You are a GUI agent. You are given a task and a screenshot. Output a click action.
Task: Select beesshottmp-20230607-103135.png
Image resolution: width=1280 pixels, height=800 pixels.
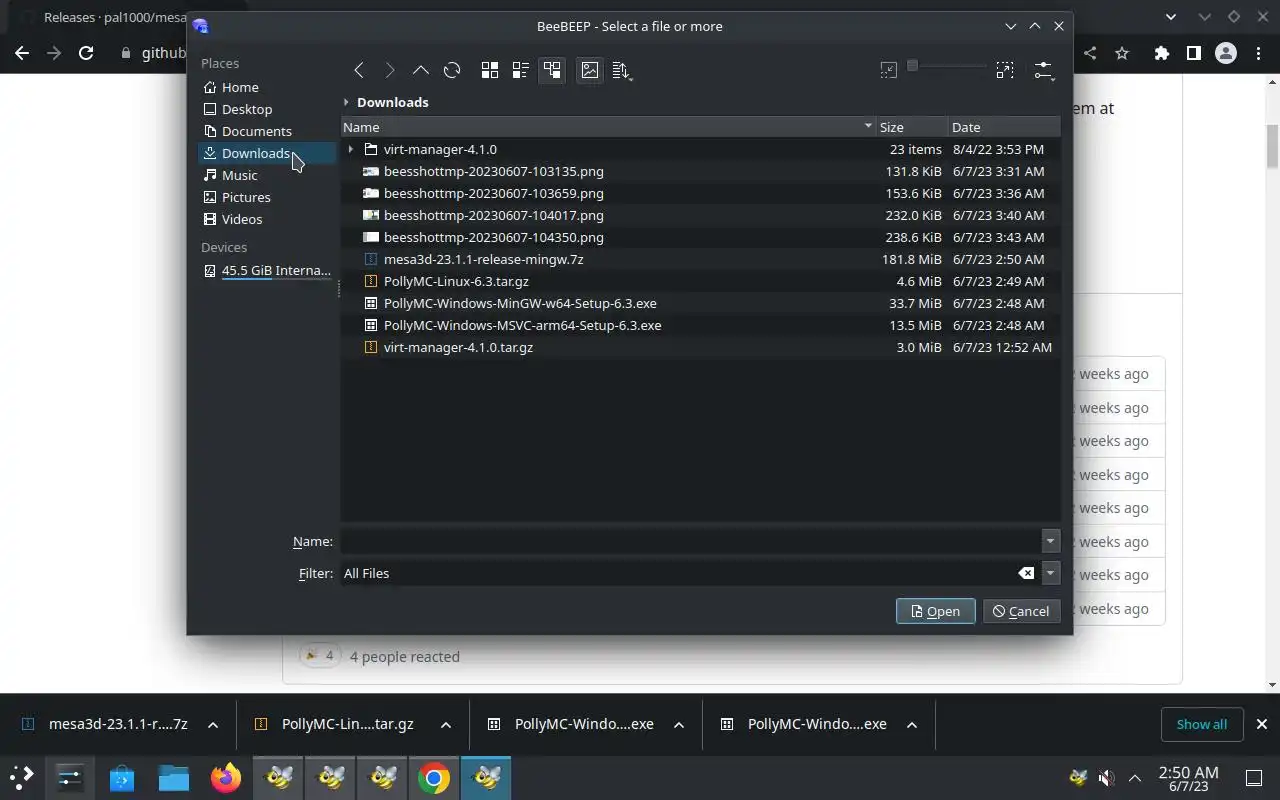tap(700, 171)
